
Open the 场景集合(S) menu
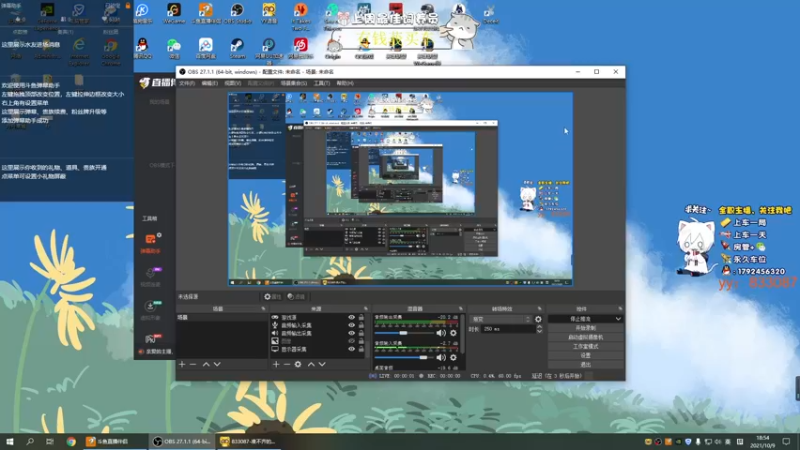click(x=294, y=83)
